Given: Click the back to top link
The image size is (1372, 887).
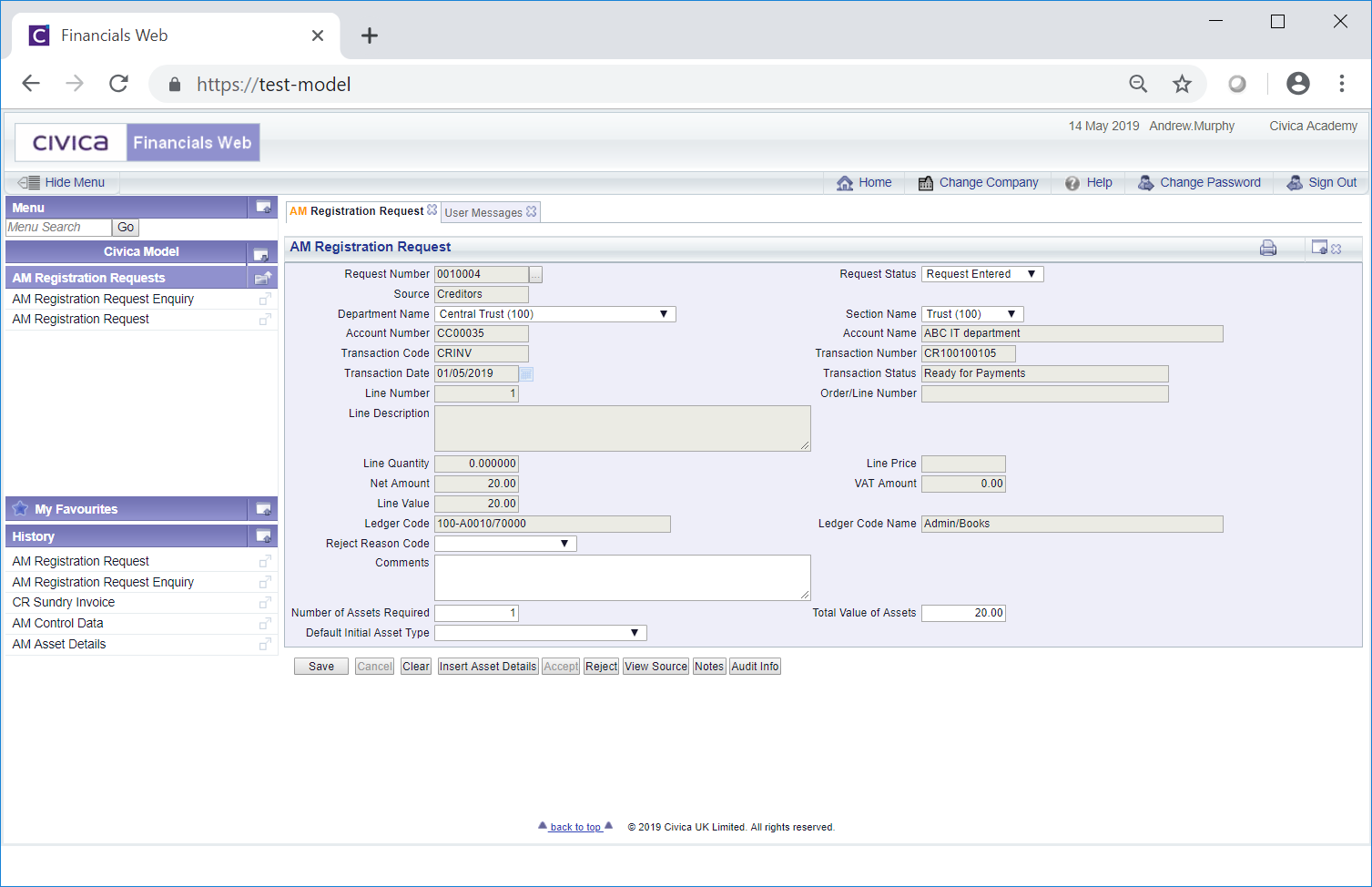Looking at the screenshot, I should coord(575,827).
